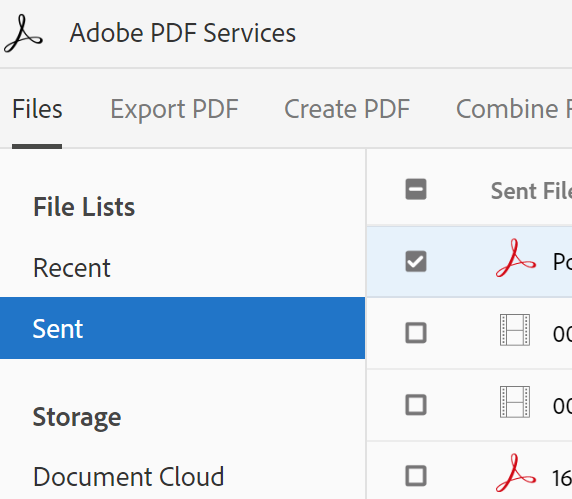Image resolution: width=572 pixels, height=499 pixels.
Task: Open Document Cloud storage
Action: [128, 476]
